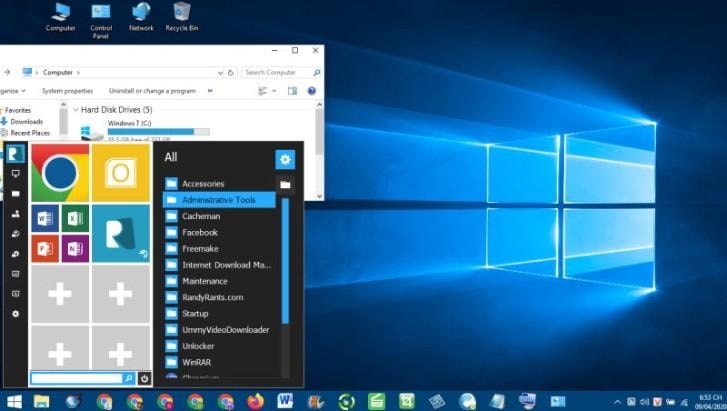The width and height of the screenshot is (727, 411).
Task: Open the yellow Outlook tile
Action: [x=121, y=173]
